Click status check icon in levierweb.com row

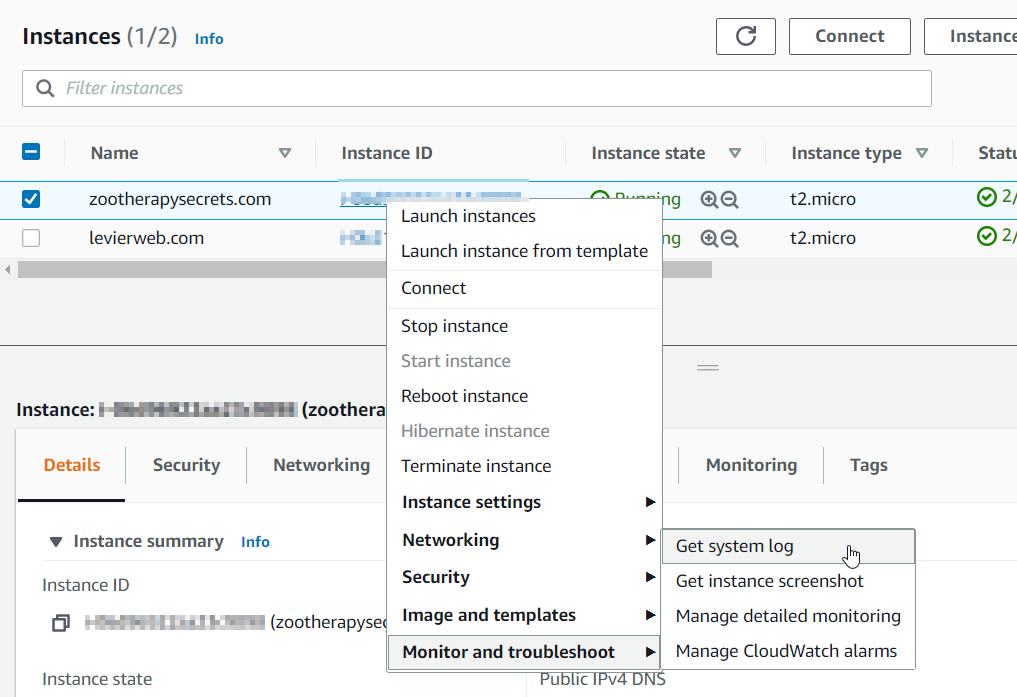pyautogui.click(x=987, y=236)
